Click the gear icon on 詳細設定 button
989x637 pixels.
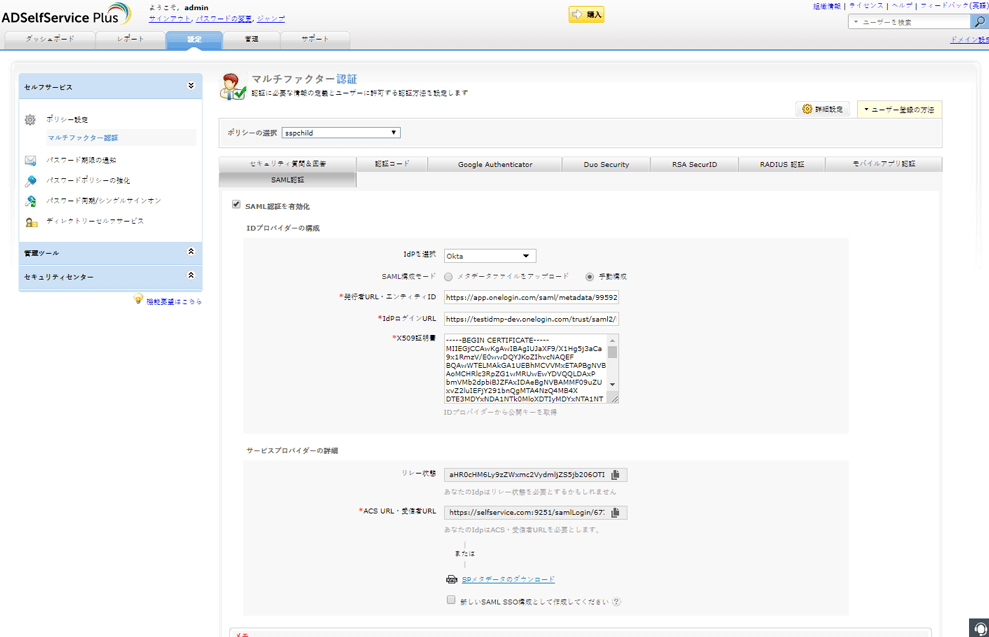pyautogui.click(x=807, y=109)
